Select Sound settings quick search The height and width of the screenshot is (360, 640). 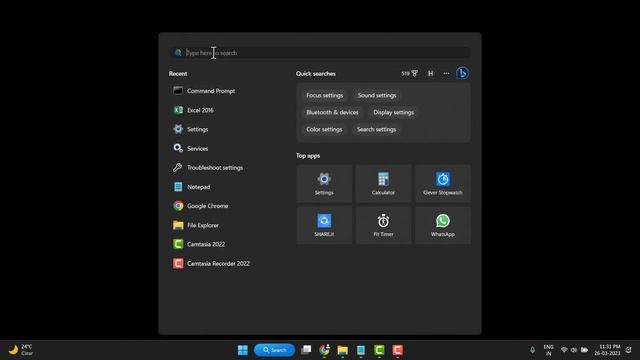(377, 95)
